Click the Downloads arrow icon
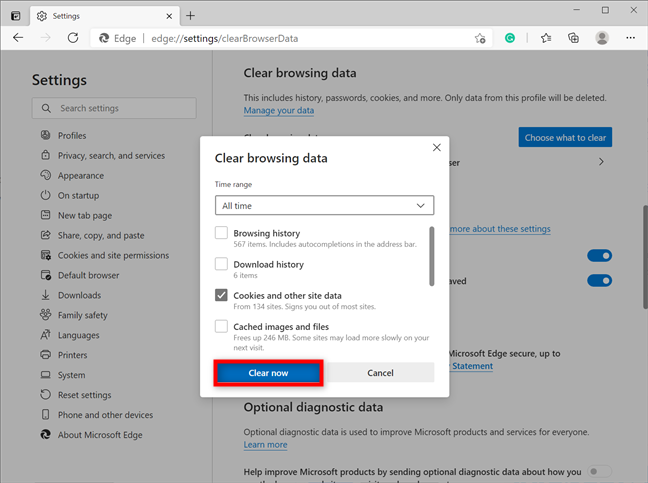Image resolution: width=648 pixels, height=483 pixels. click(45, 295)
